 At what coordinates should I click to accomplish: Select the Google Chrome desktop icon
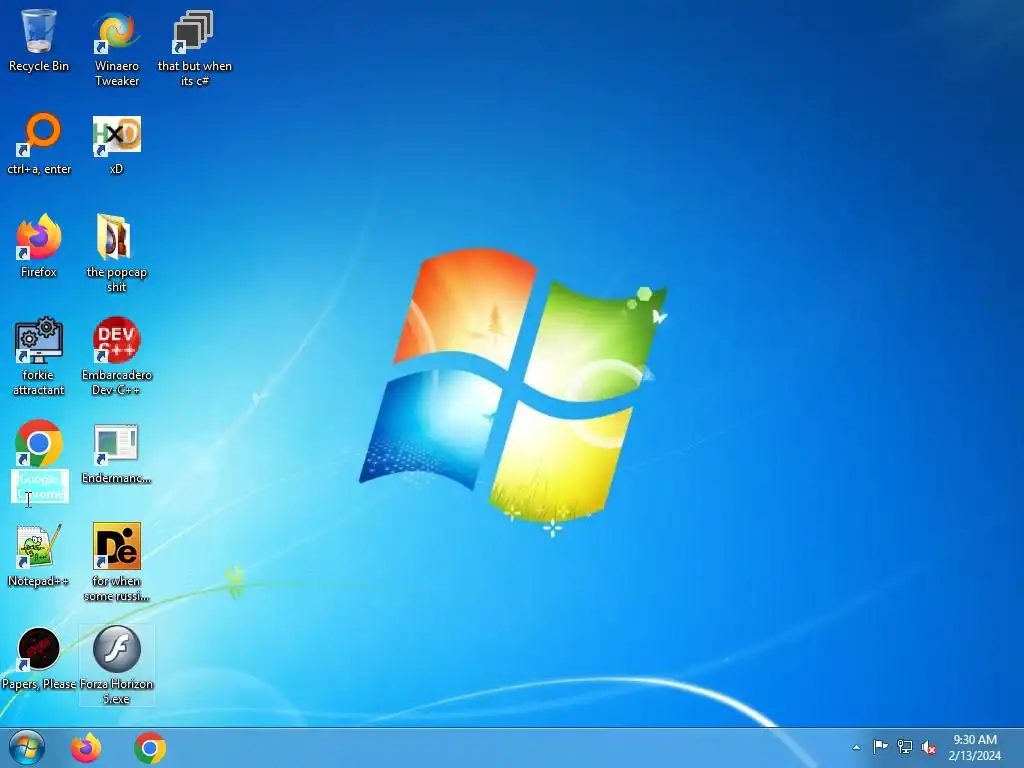pos(39,443)
